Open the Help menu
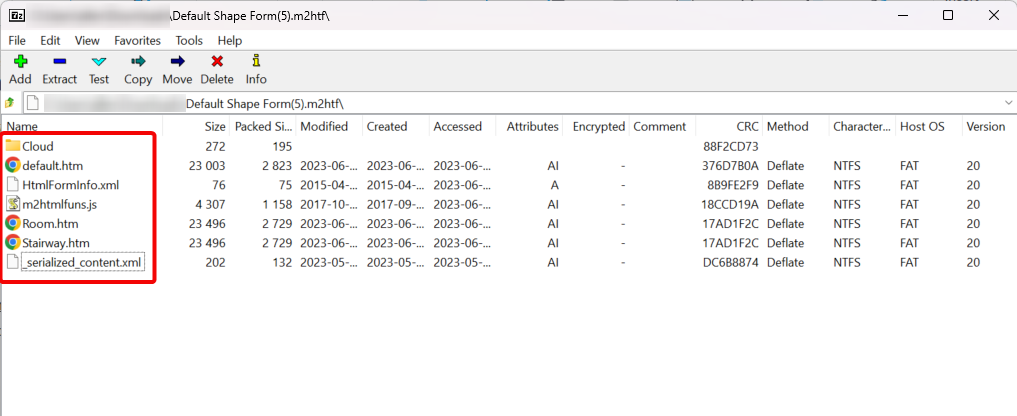1017x416 pixels. (x=230, y=40)
